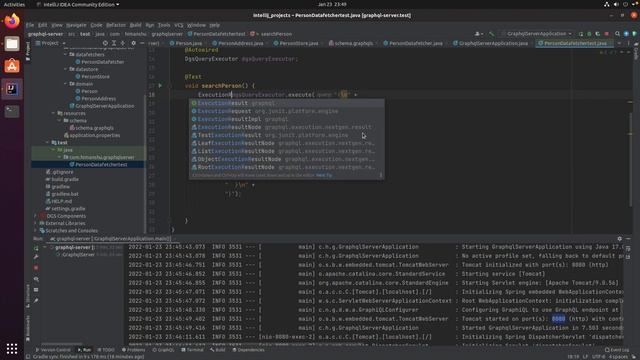Screen dimensions: 640x360
Task: Collapse the domain folder
Action: tap(65, 84)
